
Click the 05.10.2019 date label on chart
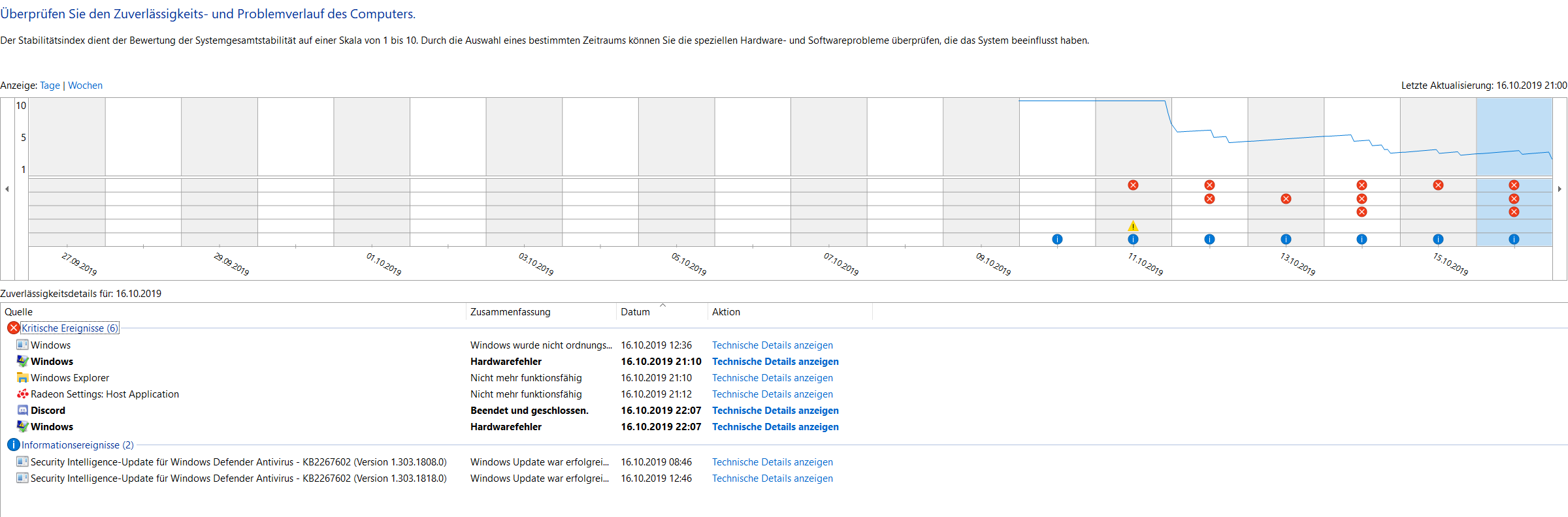click(689, 264)
